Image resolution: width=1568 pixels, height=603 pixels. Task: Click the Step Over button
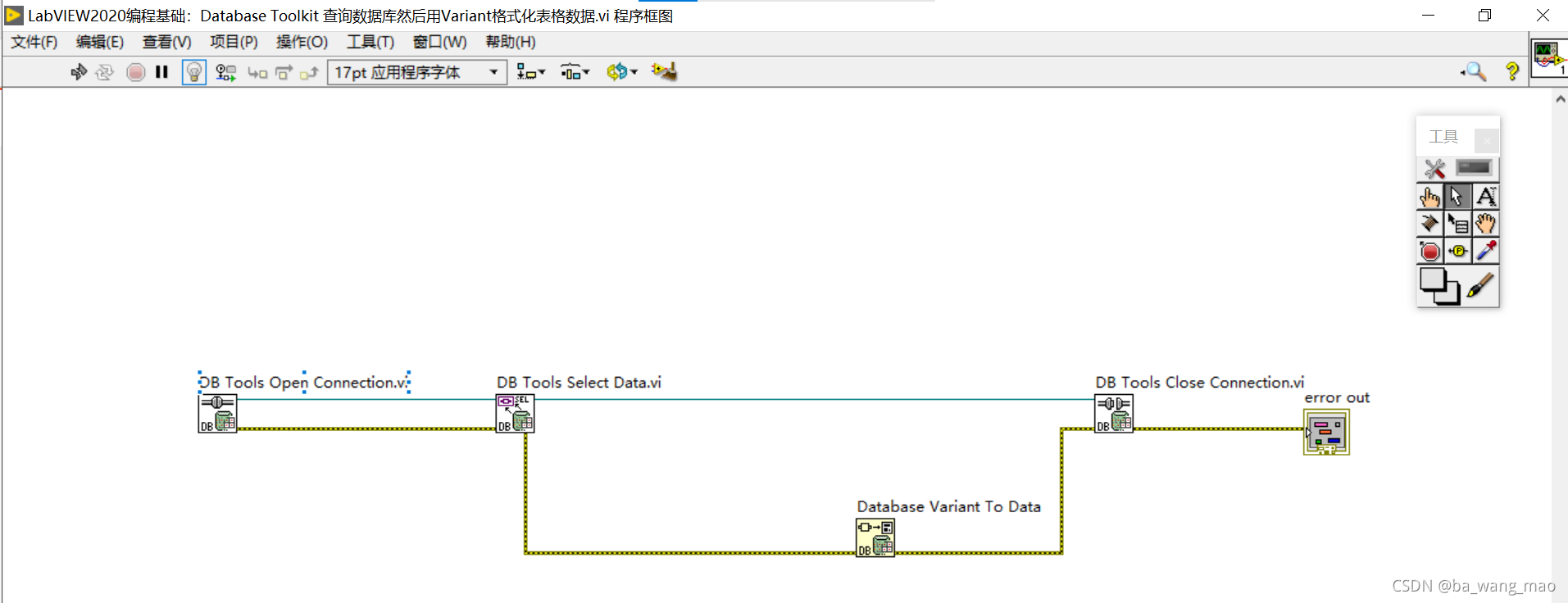(x=284, y=73)
